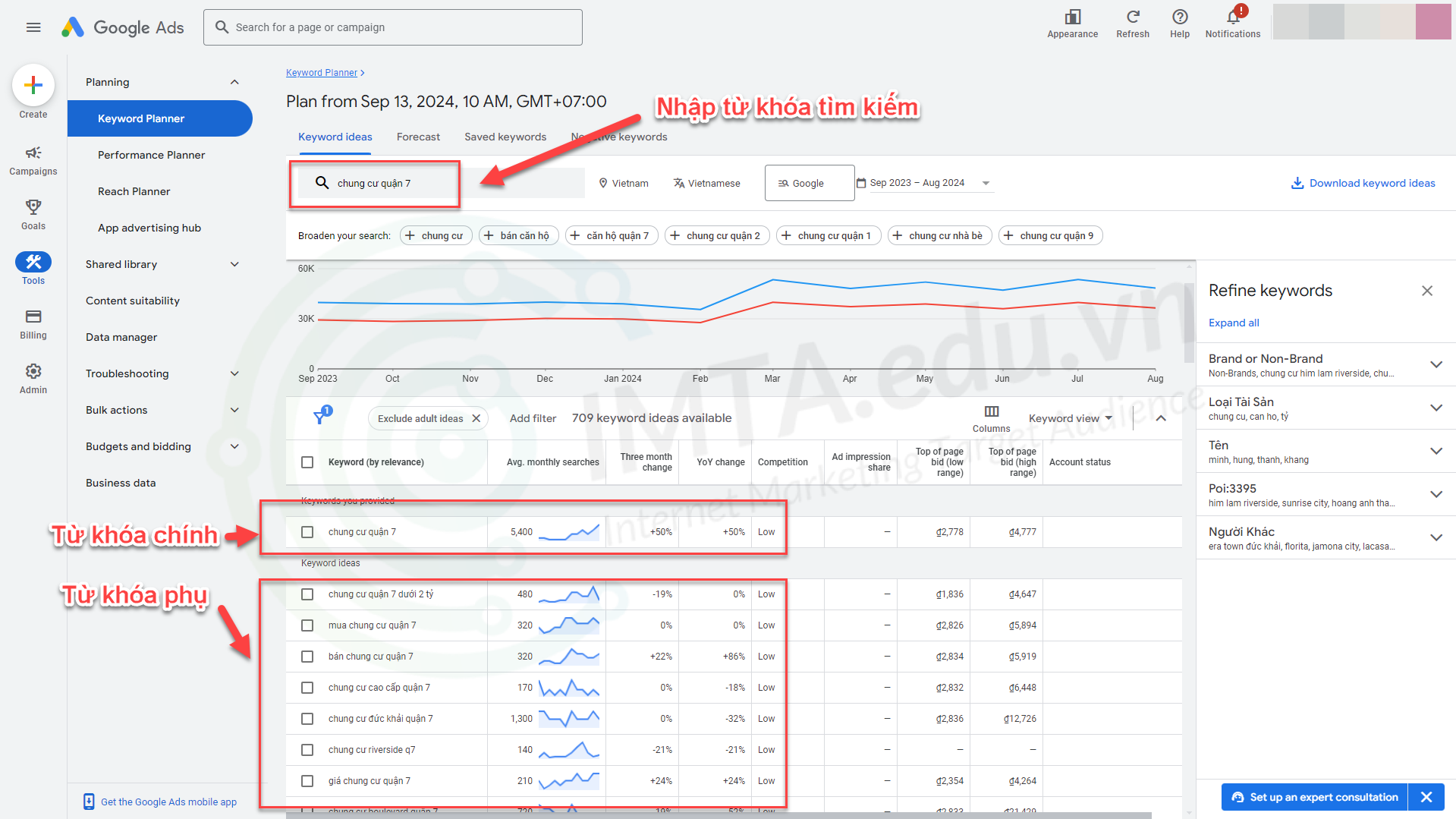Close the Refine keywords panel
Viewport: 1456px width, 819px height.
coord(1427,291)
